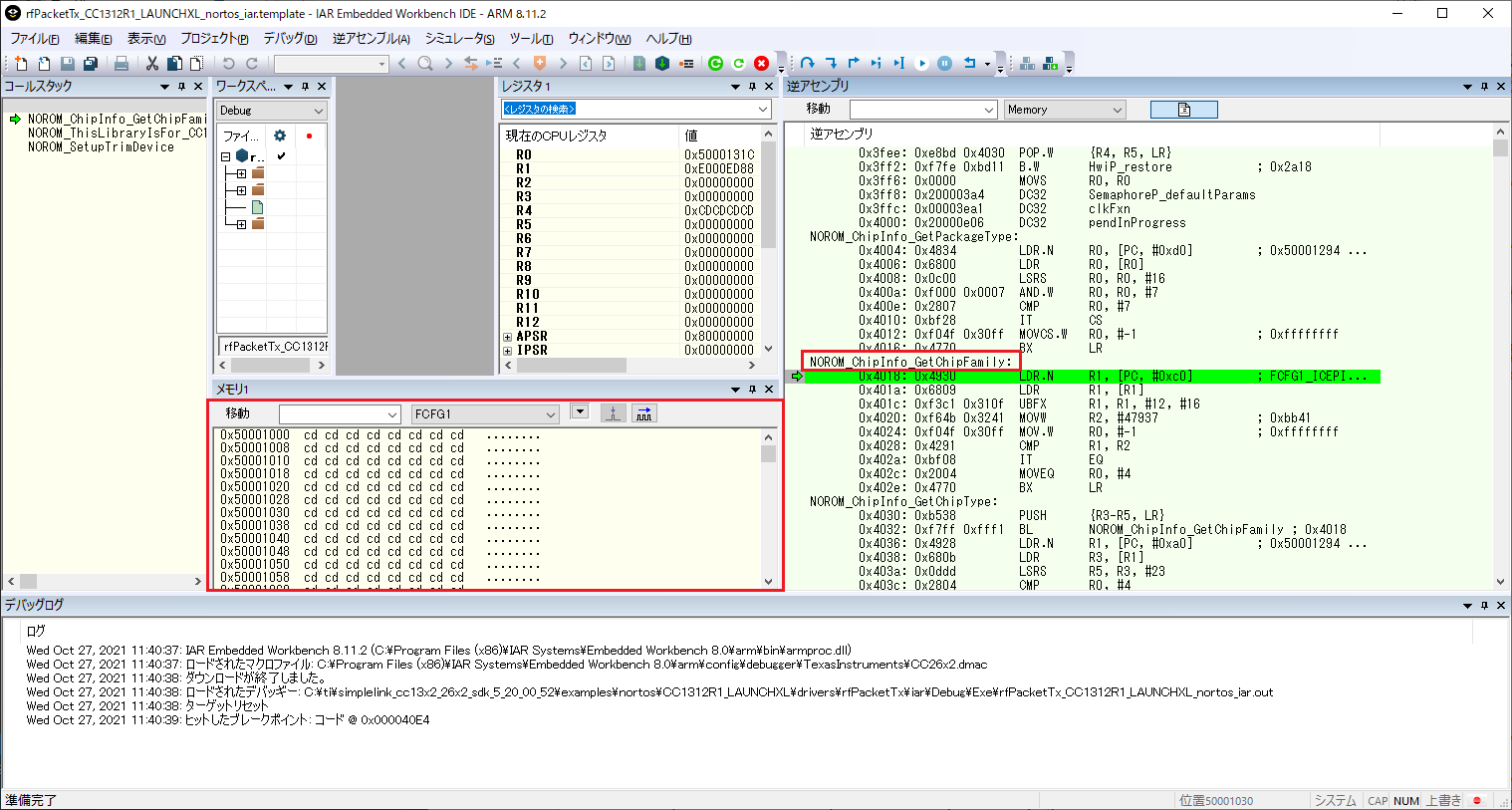Click the mixed mode document button in Disassembly
The image size is (1512, 810).
(1183, 110)
